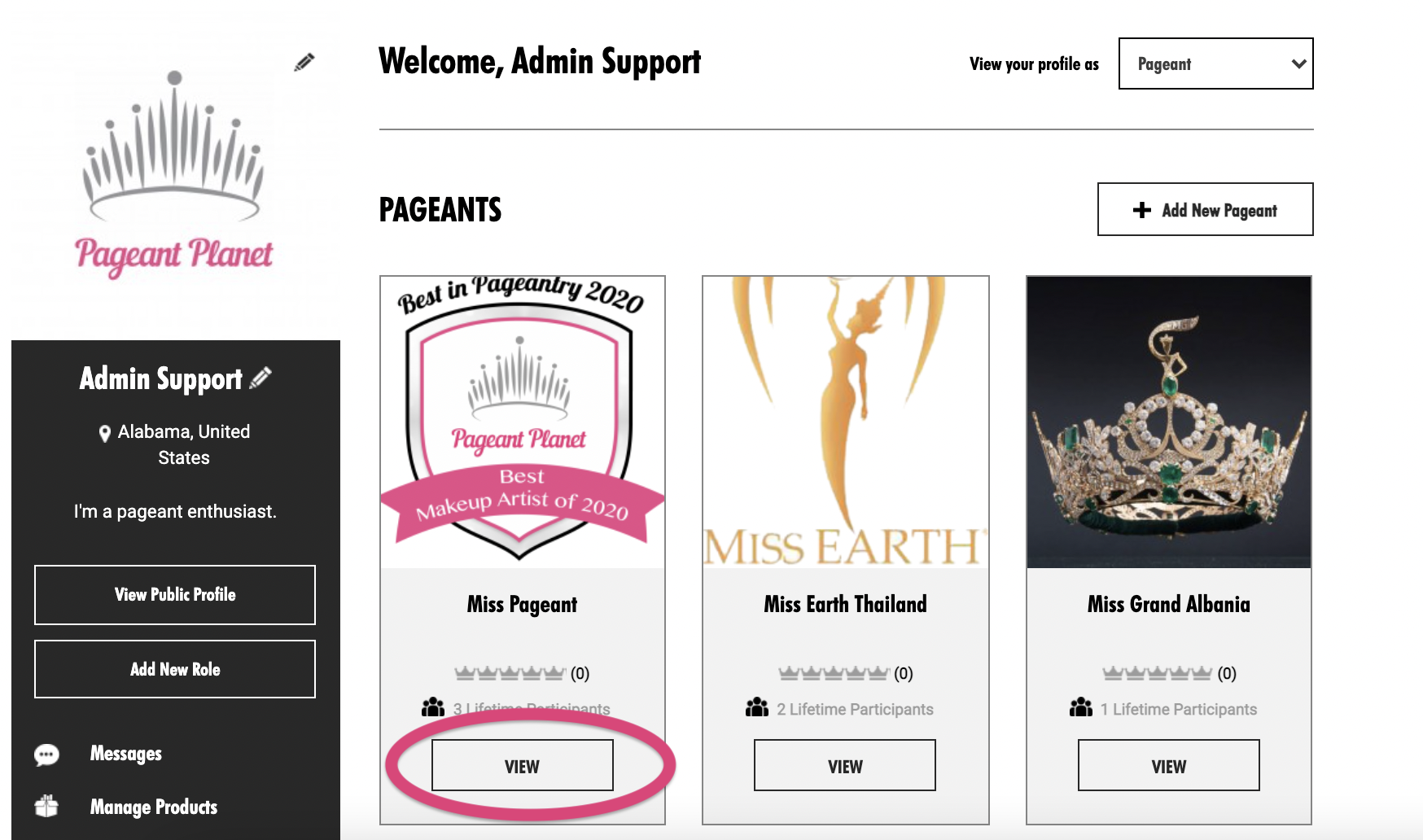Open Manage Products in the sidebar
Image resolution: width=1423 pixels, height=840 pixels.
(154, 807)
